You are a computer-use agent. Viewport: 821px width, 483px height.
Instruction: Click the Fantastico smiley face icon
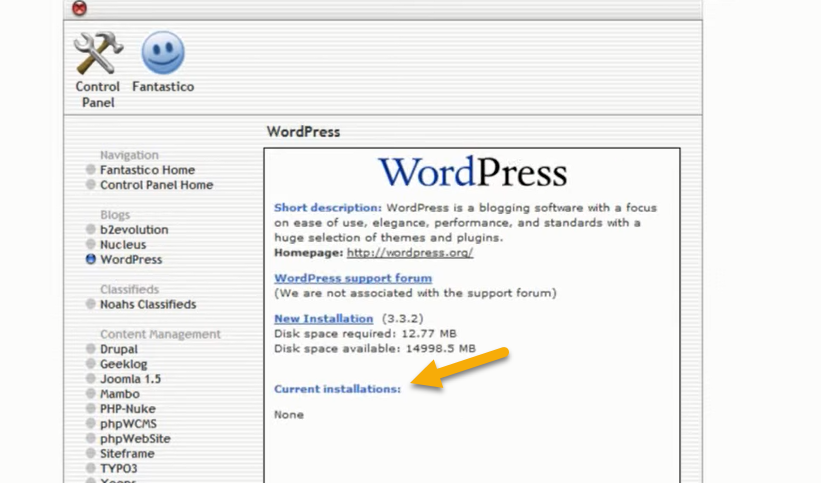point(163,53)
